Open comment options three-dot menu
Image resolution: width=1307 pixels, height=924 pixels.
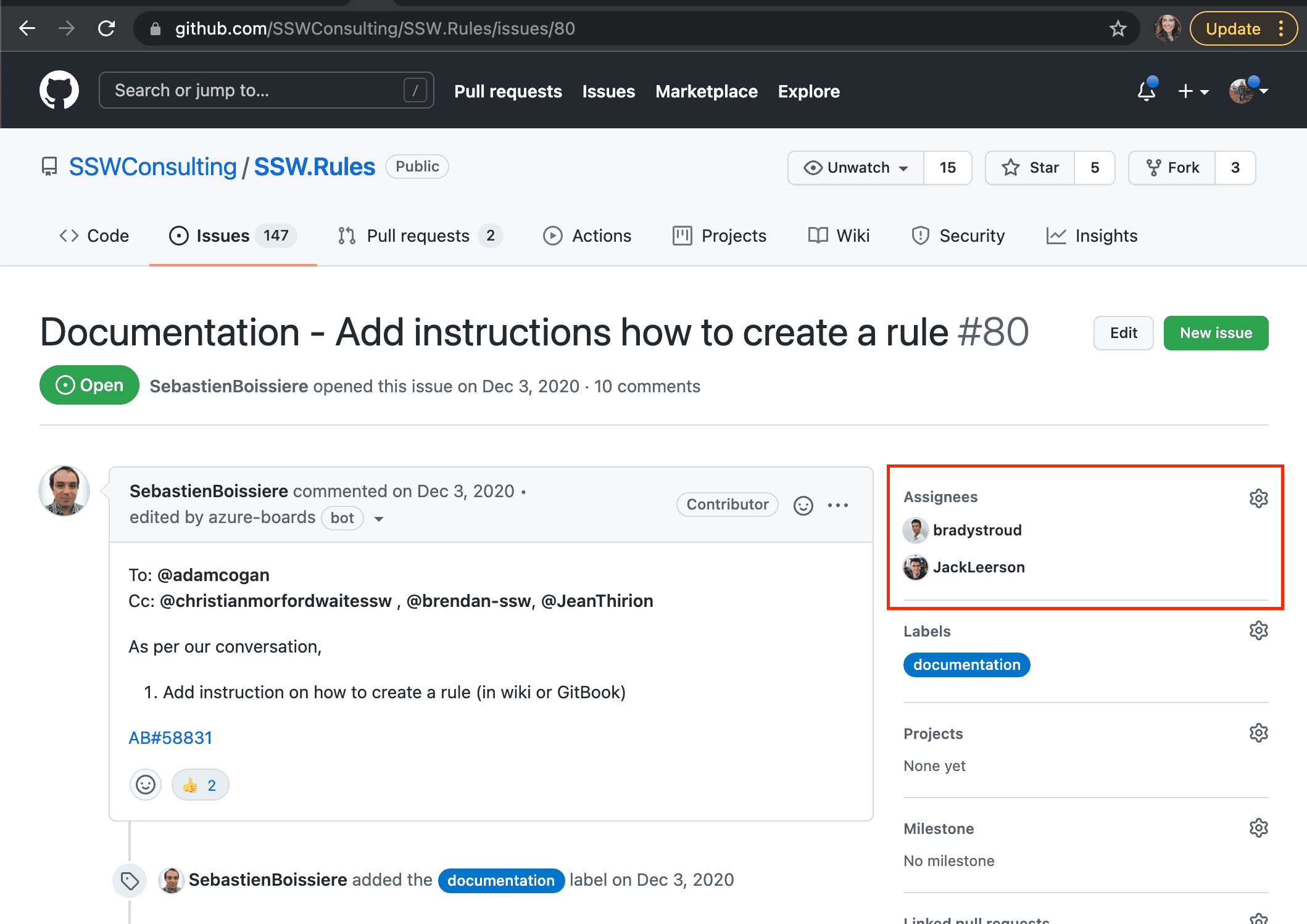[838, 505]
